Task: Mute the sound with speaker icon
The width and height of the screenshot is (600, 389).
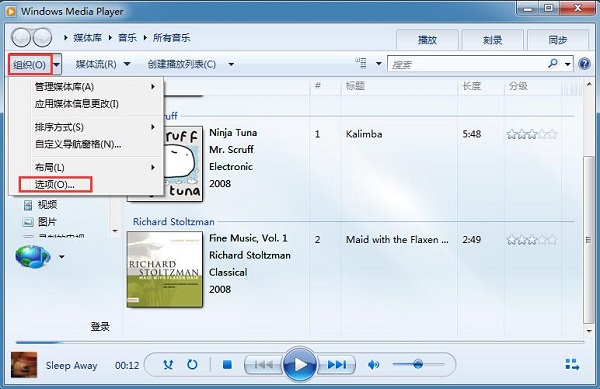Action: [373, 365]
